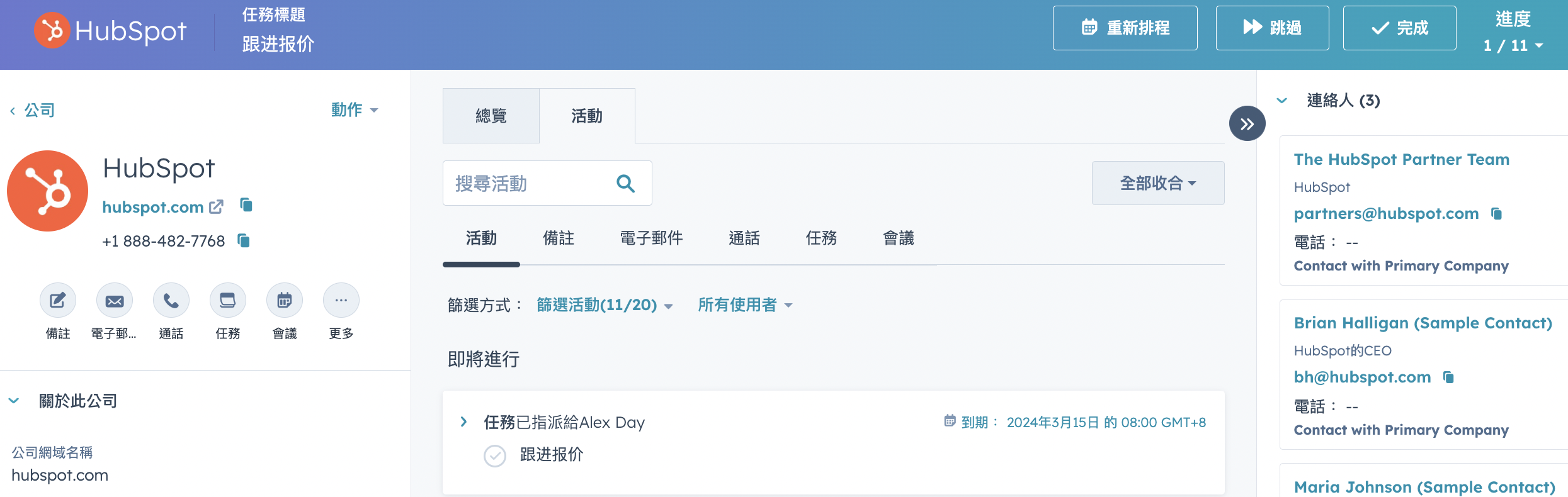1568x497 pixels.
Task: Click the HubSpot logo in header
Action: point(110,30)
